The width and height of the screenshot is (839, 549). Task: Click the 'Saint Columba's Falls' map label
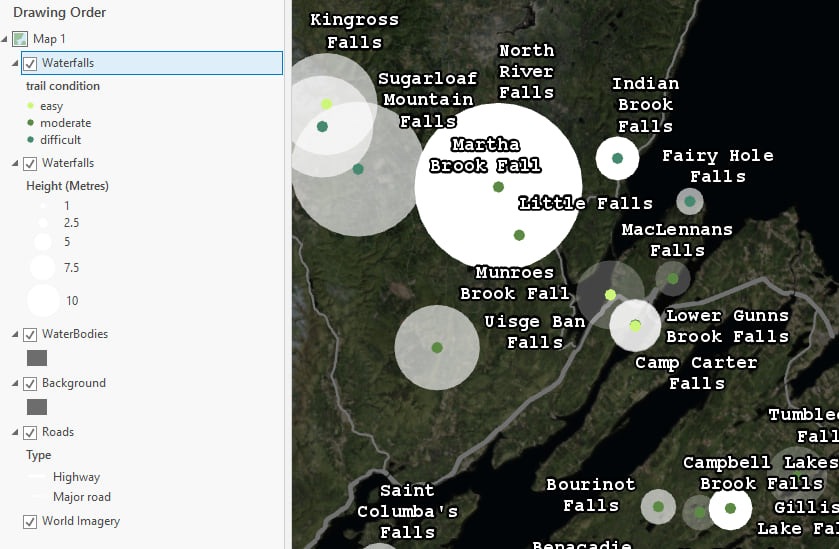[407, 511]
